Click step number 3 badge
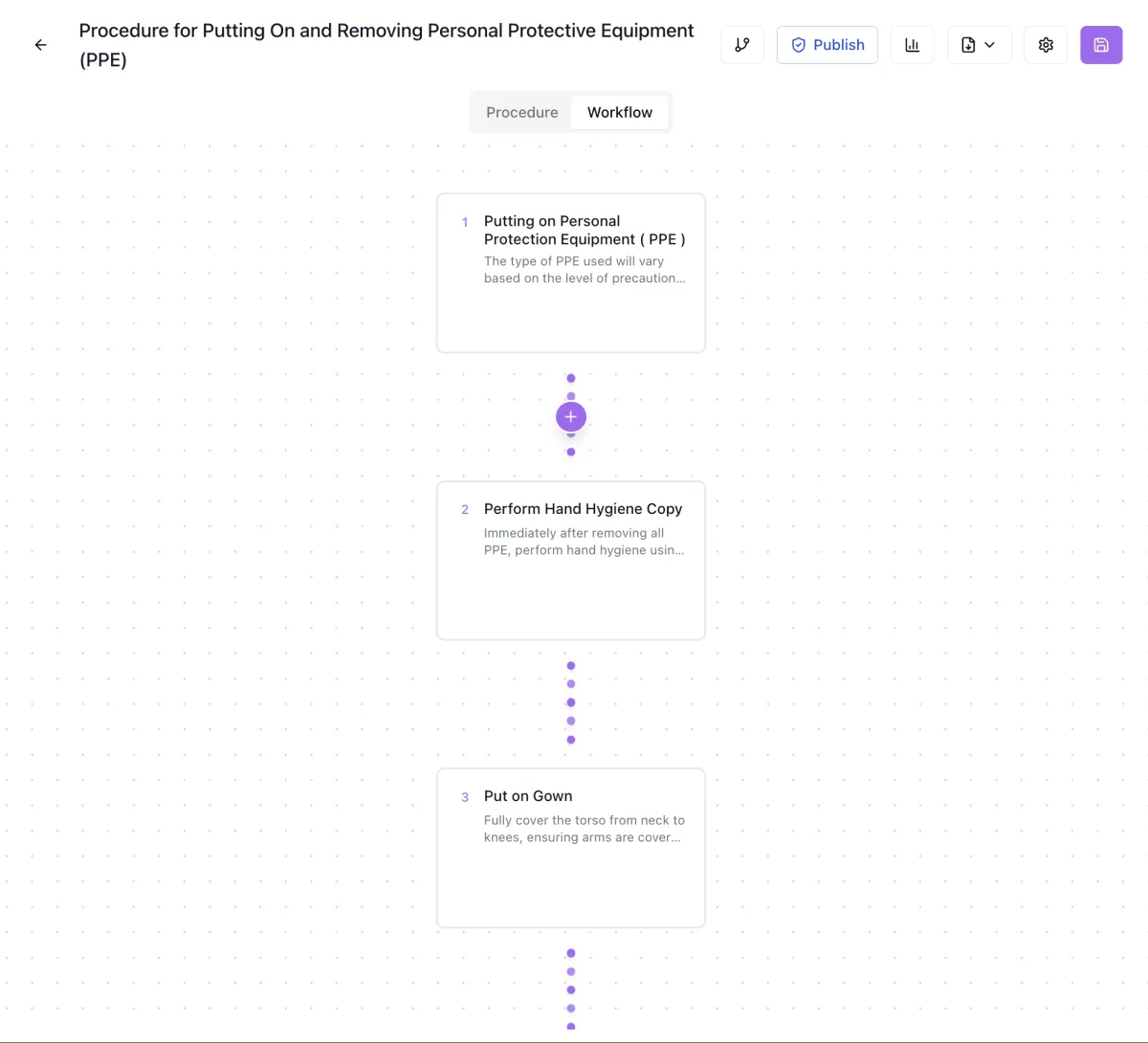Viewport: 1148px width, 1043px height. click(465, 797)
